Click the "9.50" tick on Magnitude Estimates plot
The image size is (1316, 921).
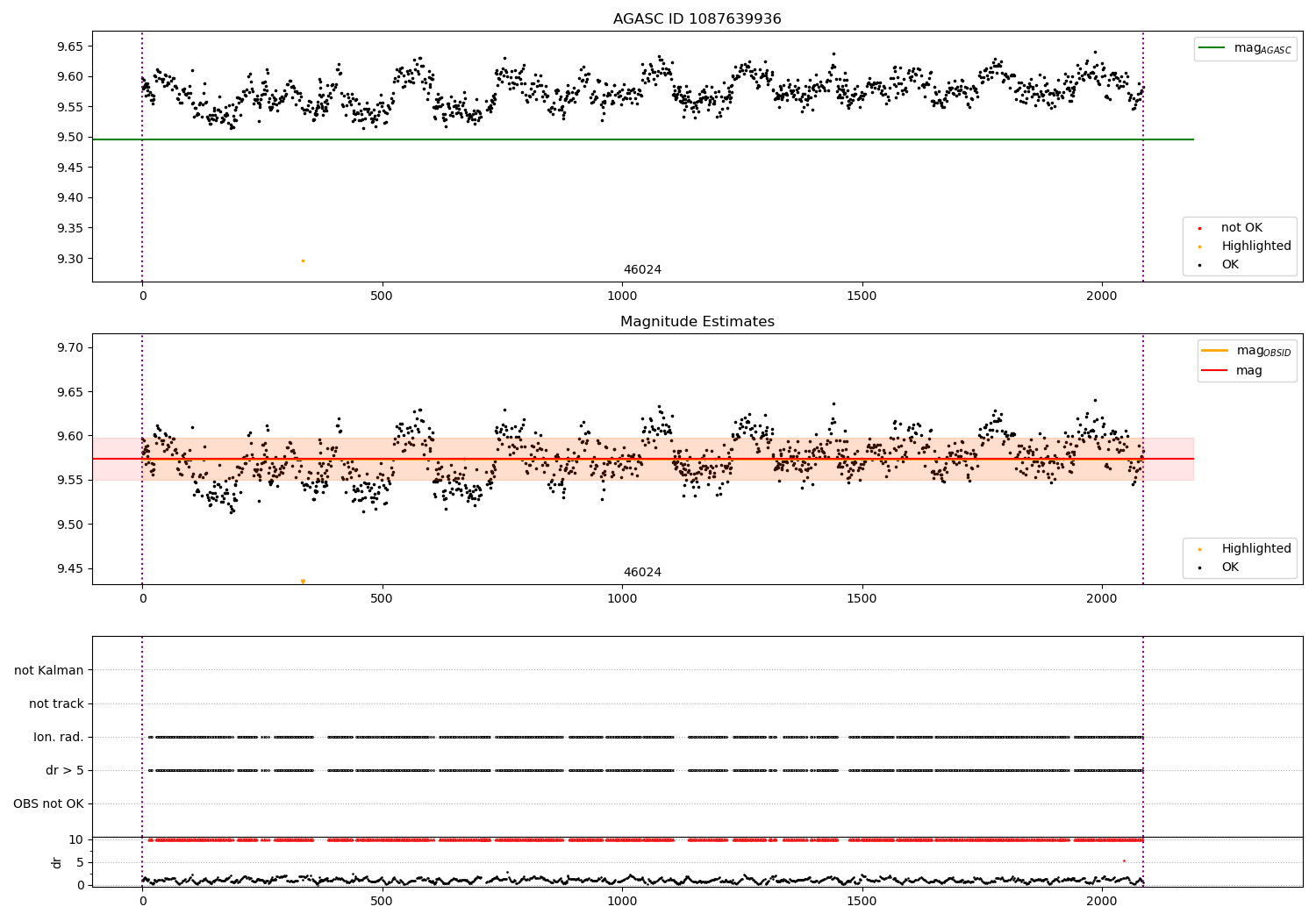(69, 525)
